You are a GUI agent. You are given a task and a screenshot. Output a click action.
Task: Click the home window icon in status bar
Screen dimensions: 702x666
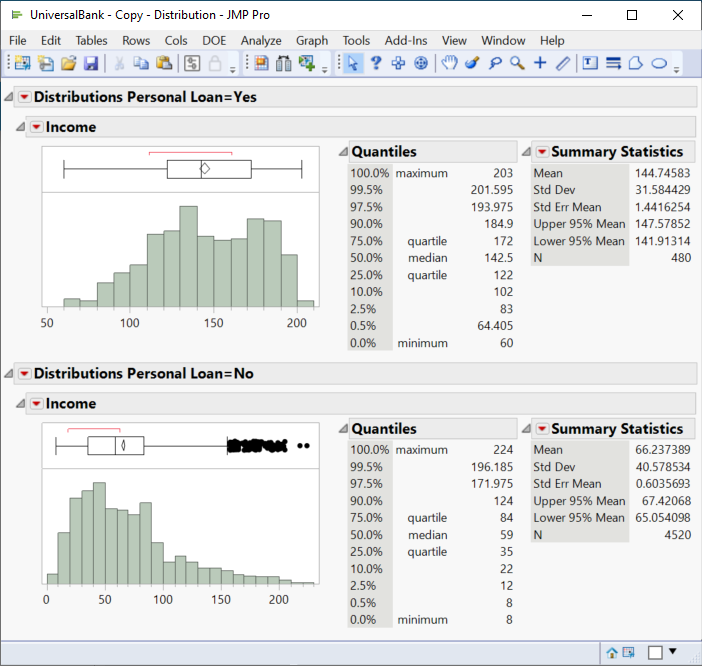[612, 653]
